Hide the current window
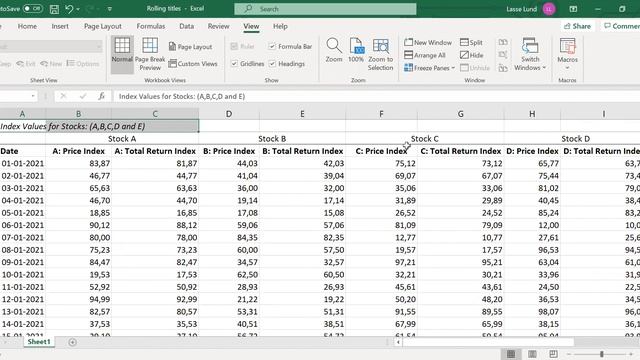This screenshot has width=640, height=360. [471, 55]
